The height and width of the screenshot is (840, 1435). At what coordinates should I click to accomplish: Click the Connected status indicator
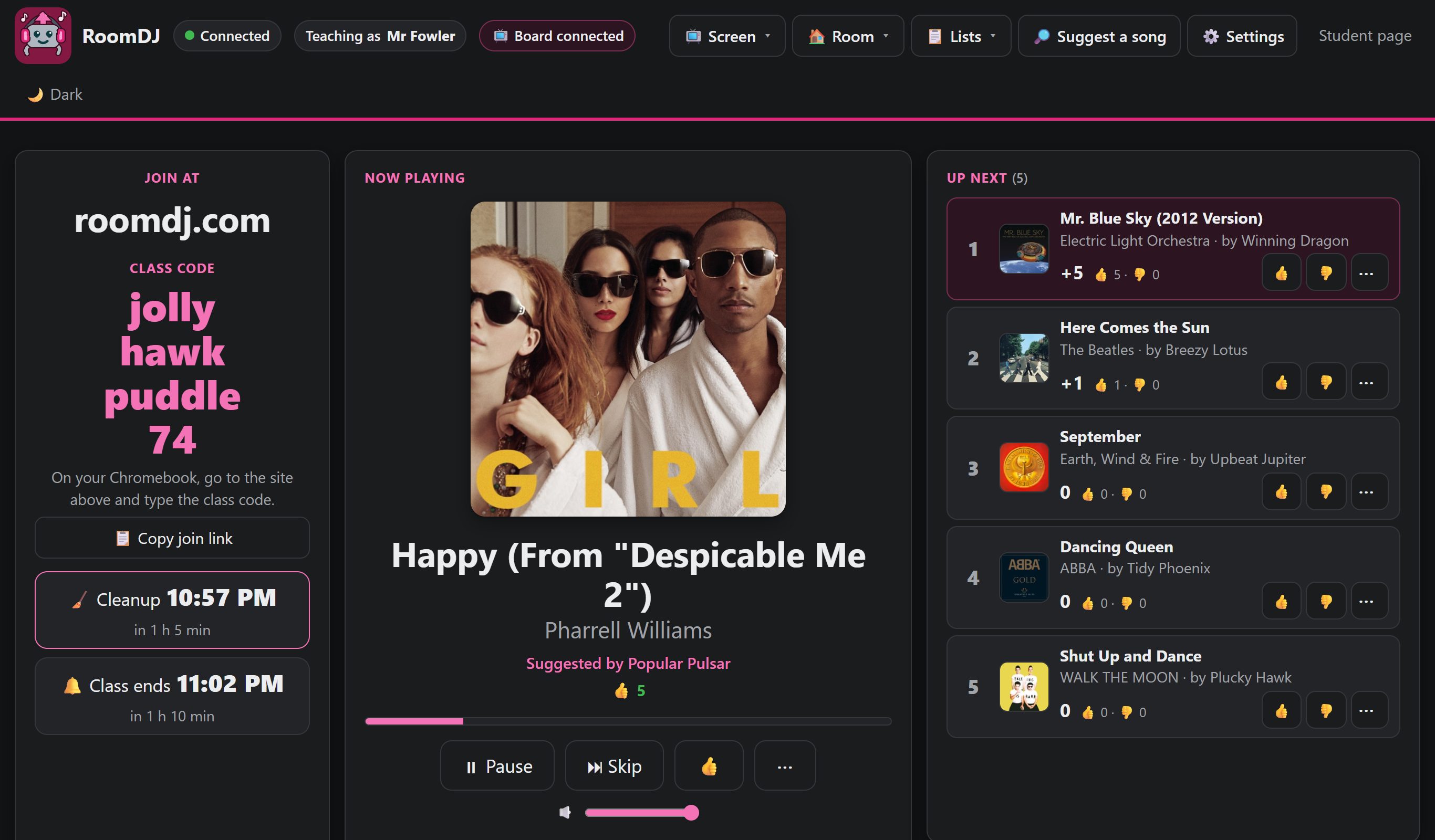pos(227,36)
